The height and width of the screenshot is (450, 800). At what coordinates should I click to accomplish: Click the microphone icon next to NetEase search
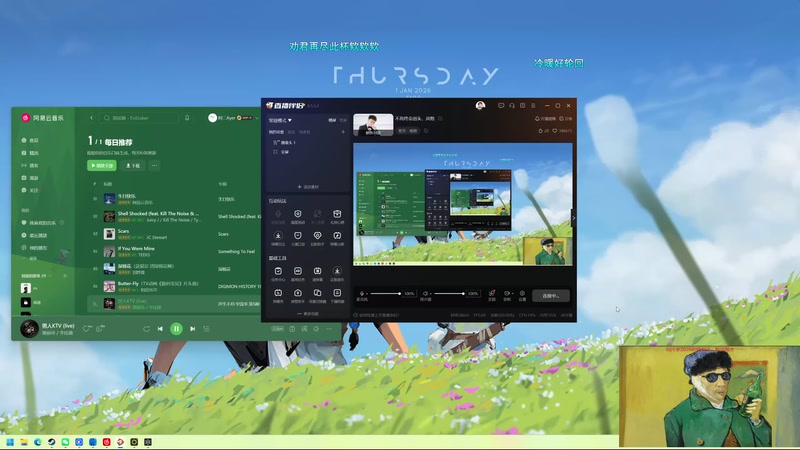pos(187,118)
